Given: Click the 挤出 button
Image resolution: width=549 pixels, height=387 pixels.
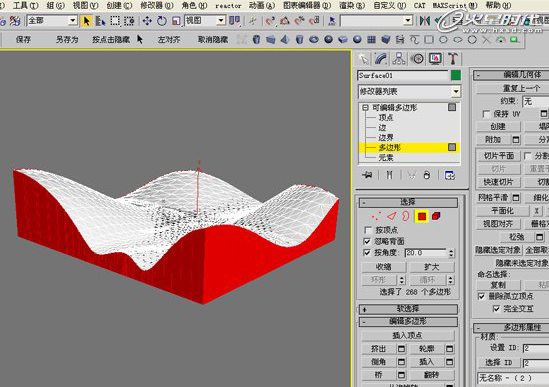Looking at the screenshot, I should 378,349.
